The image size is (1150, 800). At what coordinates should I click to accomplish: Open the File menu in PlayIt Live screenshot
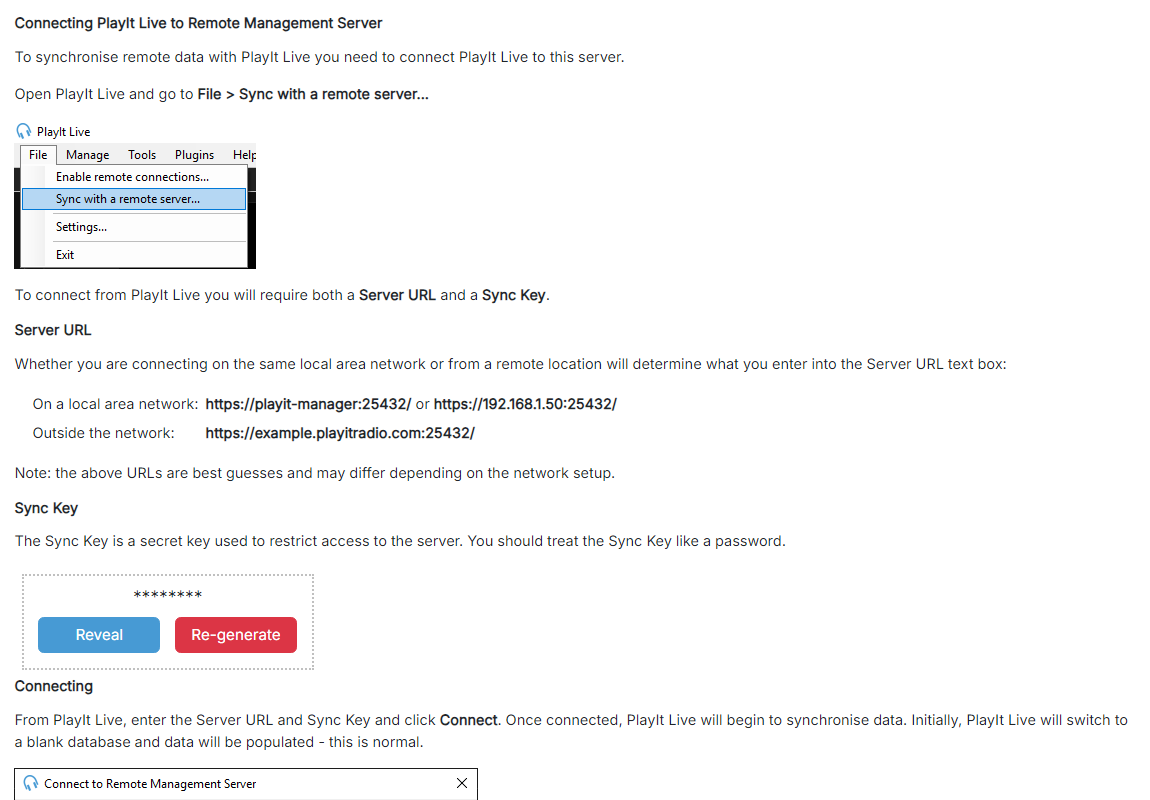click(38, 155)
